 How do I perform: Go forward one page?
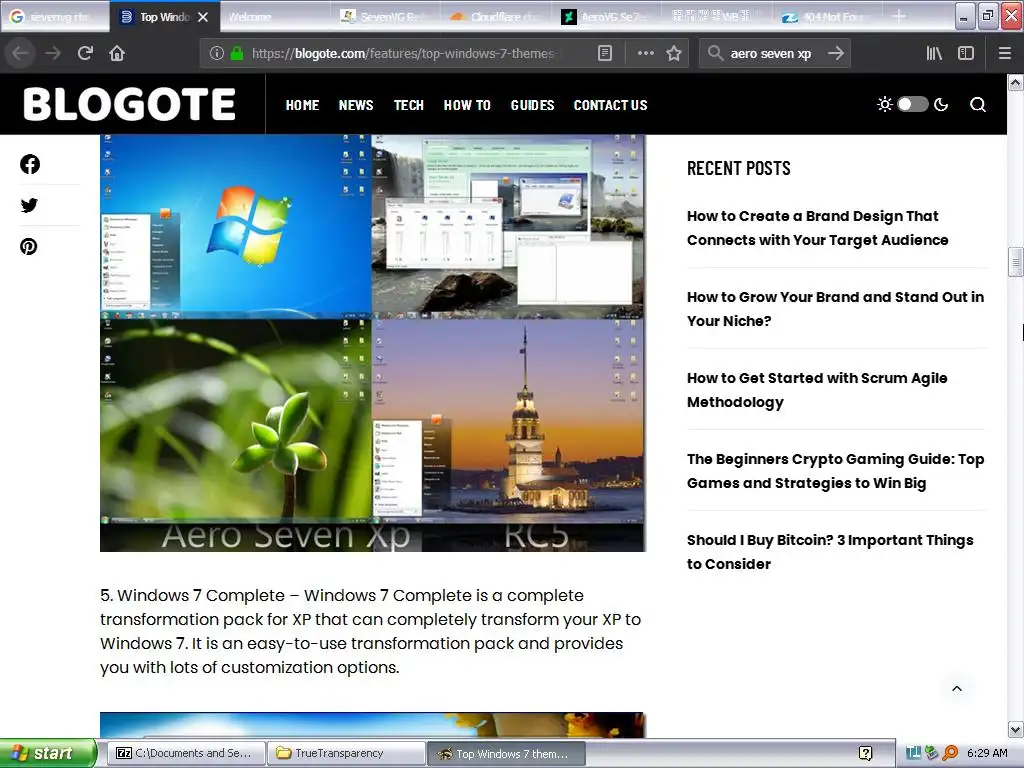coord(53,53)
